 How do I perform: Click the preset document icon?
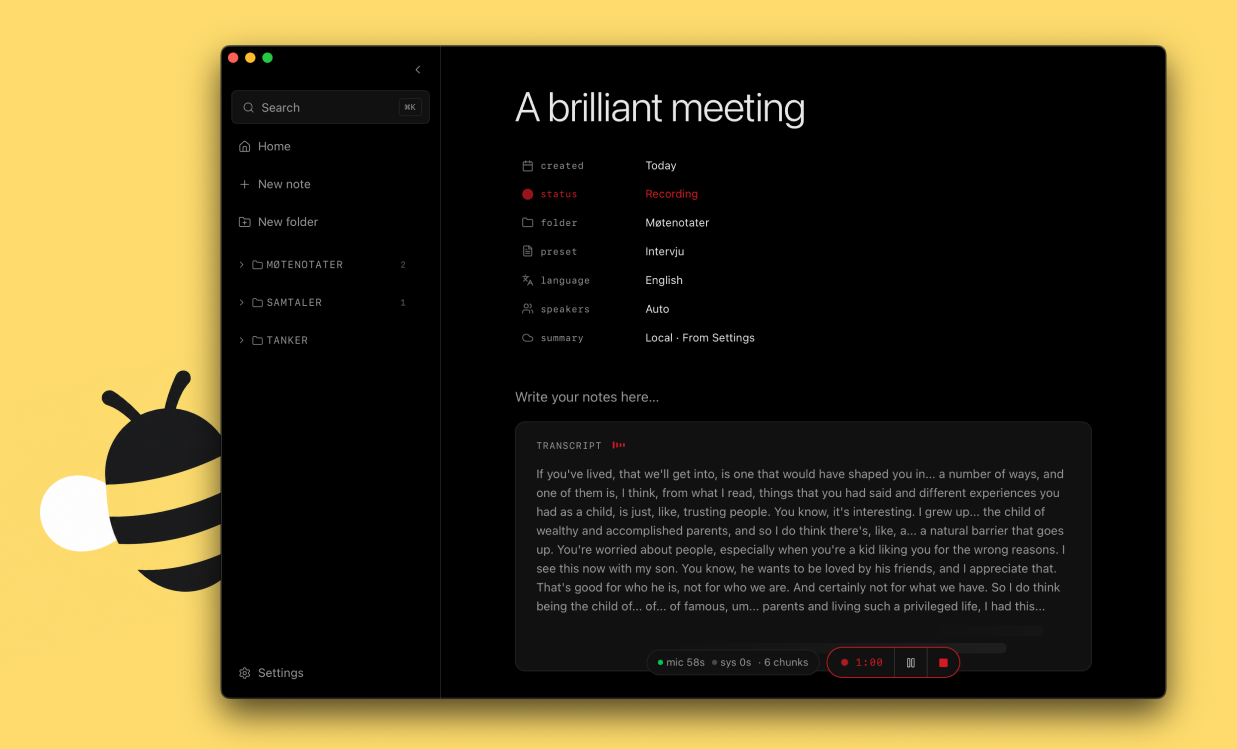(x=528, y=252)
